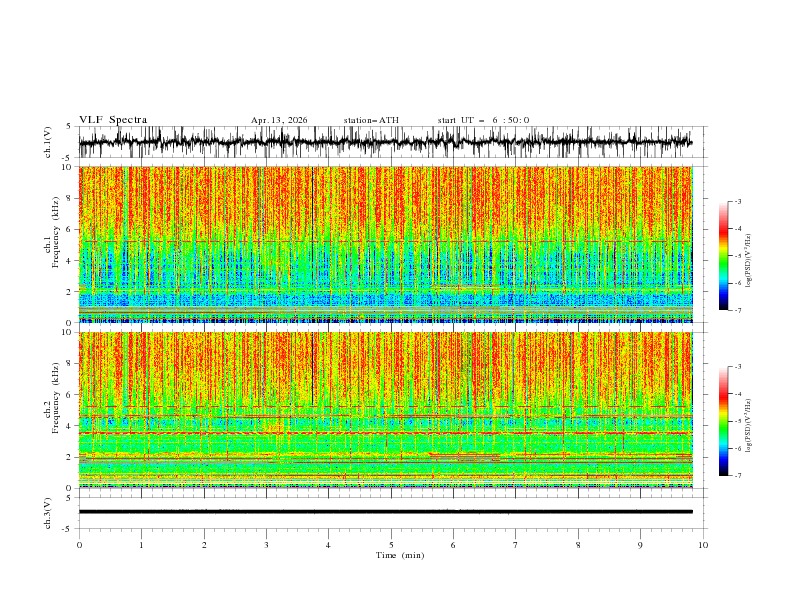Click the 8 kHz tick of ch.2 frequency axis

tap(71, 364)
